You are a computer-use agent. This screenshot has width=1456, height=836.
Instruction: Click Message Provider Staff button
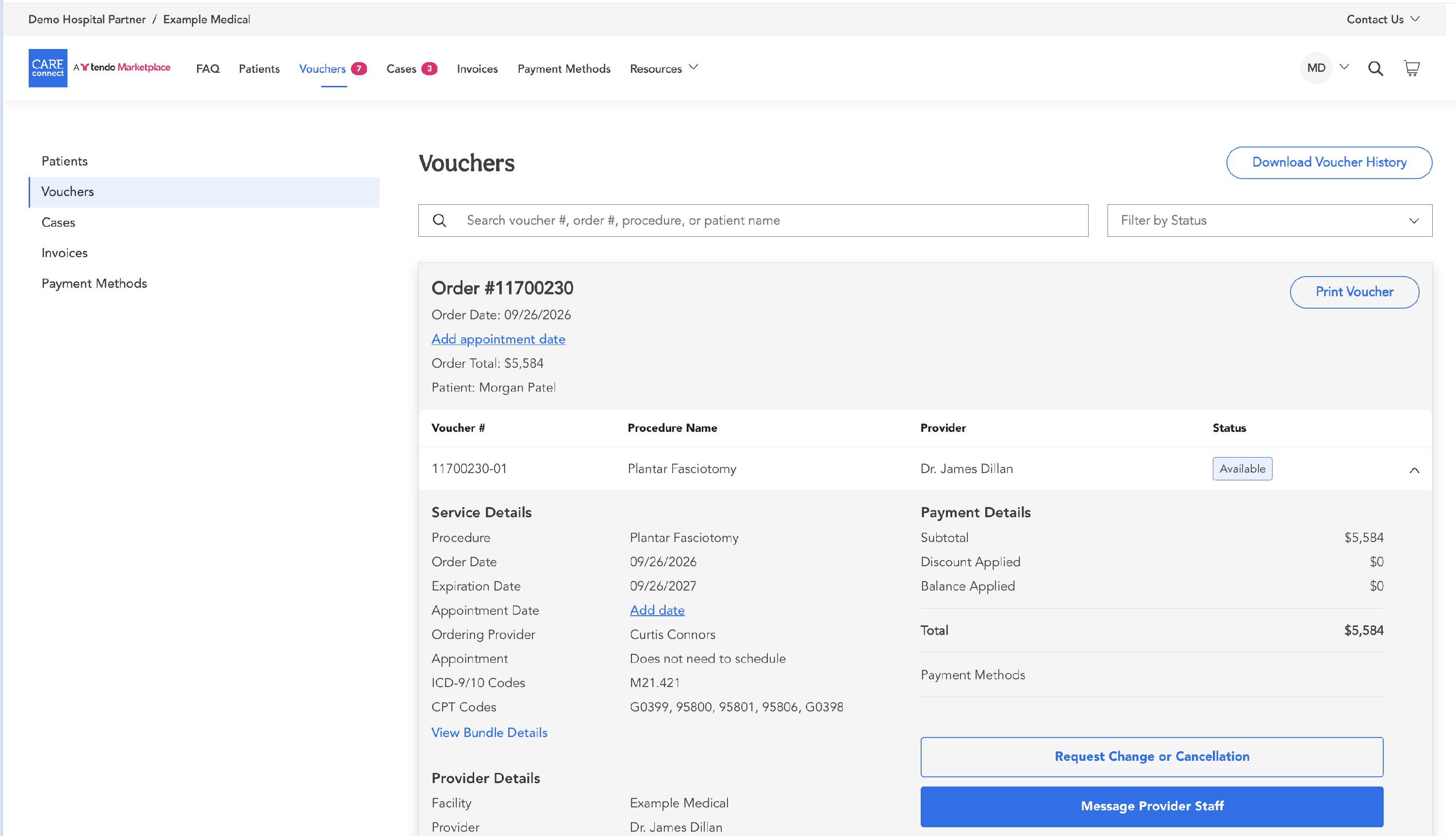[1152, 806]
